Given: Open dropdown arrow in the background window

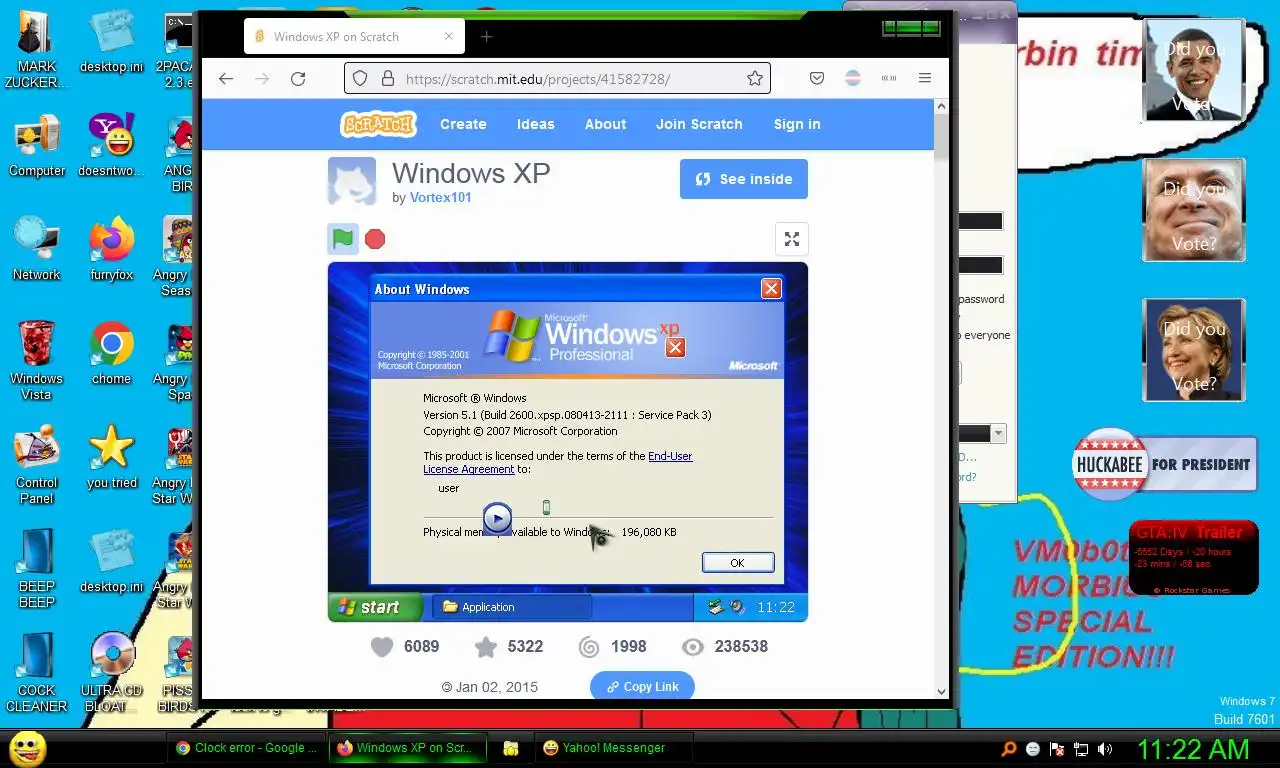Looking at the screenshot, I should [998, 433].
